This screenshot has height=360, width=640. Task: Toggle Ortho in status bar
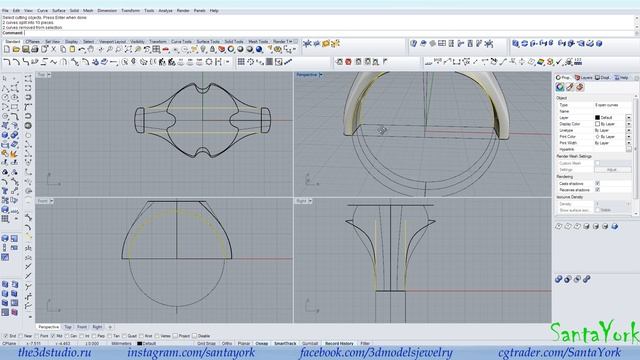227,344
